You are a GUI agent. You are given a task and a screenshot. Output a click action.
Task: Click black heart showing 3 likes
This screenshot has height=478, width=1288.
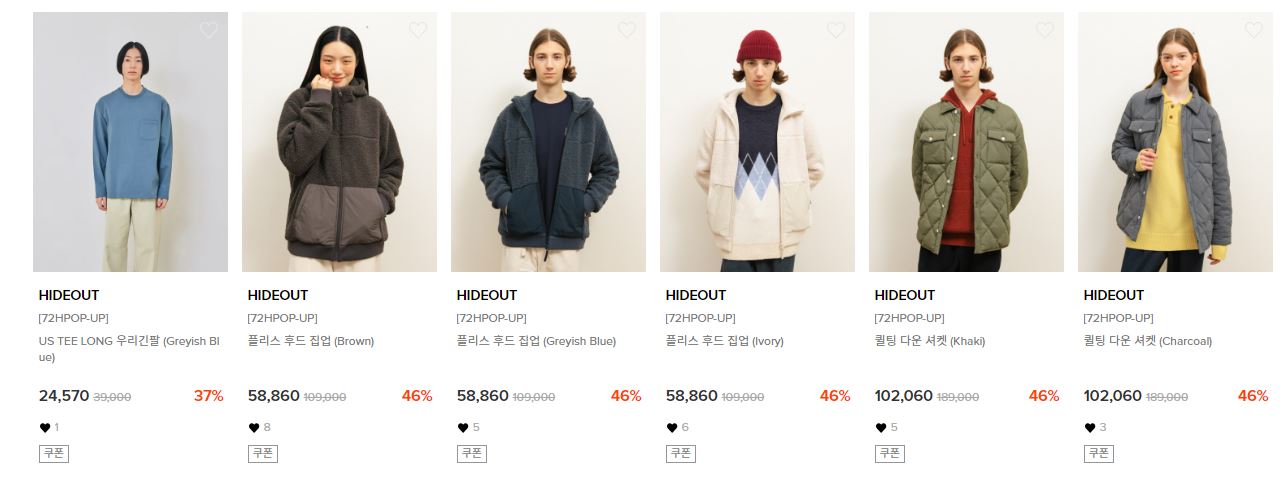1090,428
